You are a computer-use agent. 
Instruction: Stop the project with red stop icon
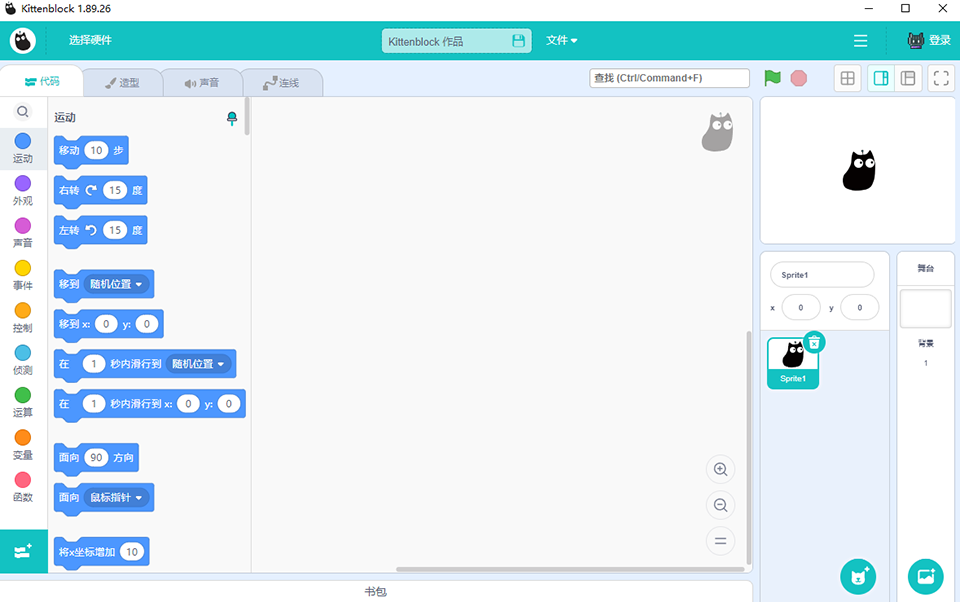[x=798, y=78]
